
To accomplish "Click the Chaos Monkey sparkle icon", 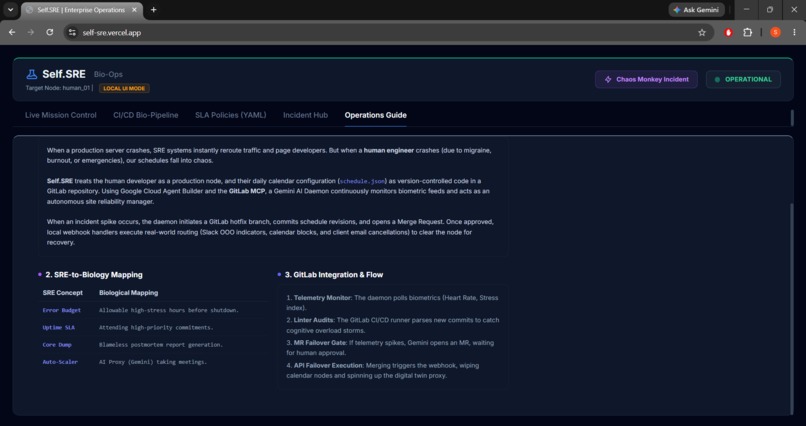I will coord(608,80).
